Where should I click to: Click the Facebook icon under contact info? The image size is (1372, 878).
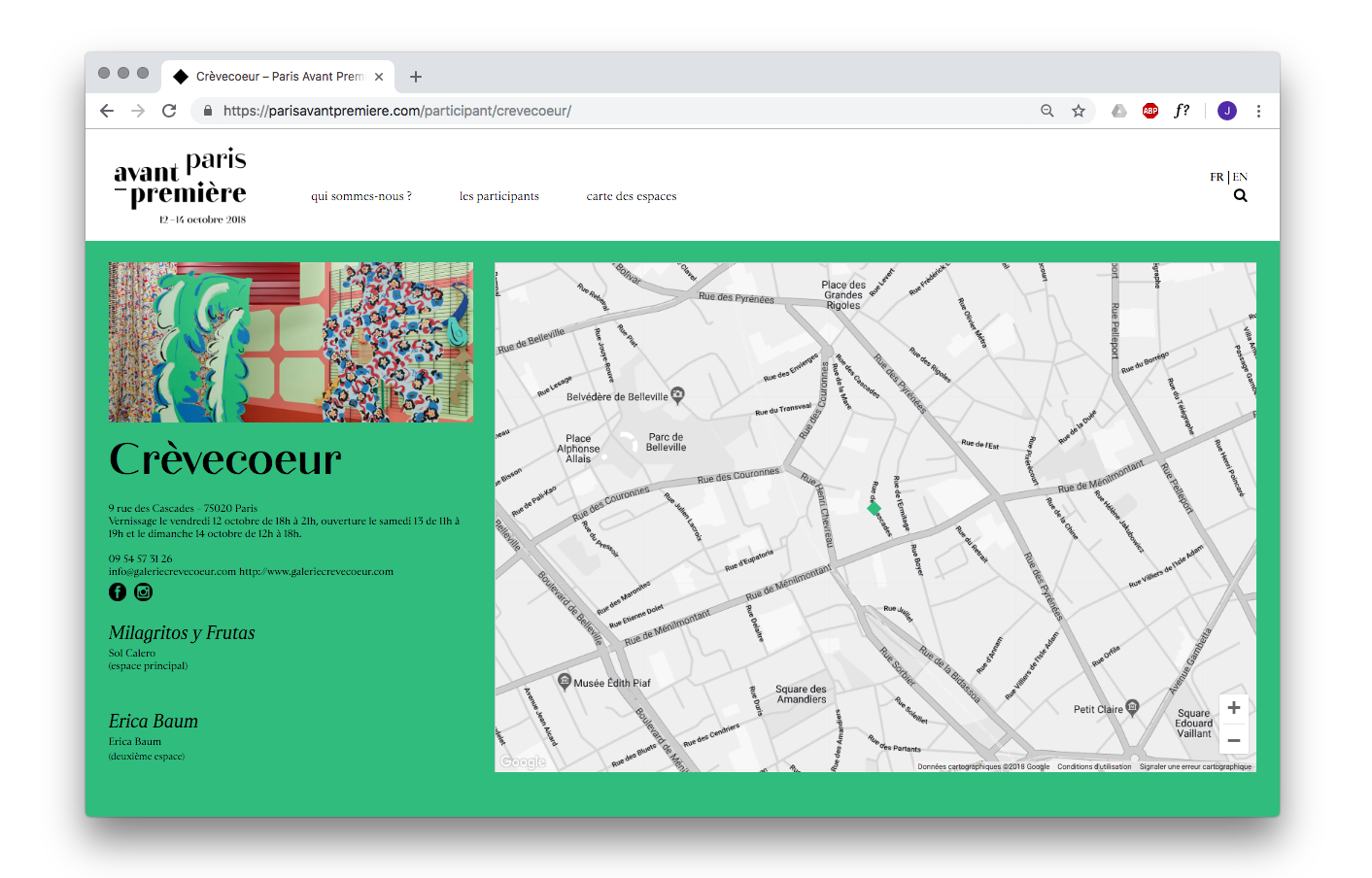coord(118,592)
